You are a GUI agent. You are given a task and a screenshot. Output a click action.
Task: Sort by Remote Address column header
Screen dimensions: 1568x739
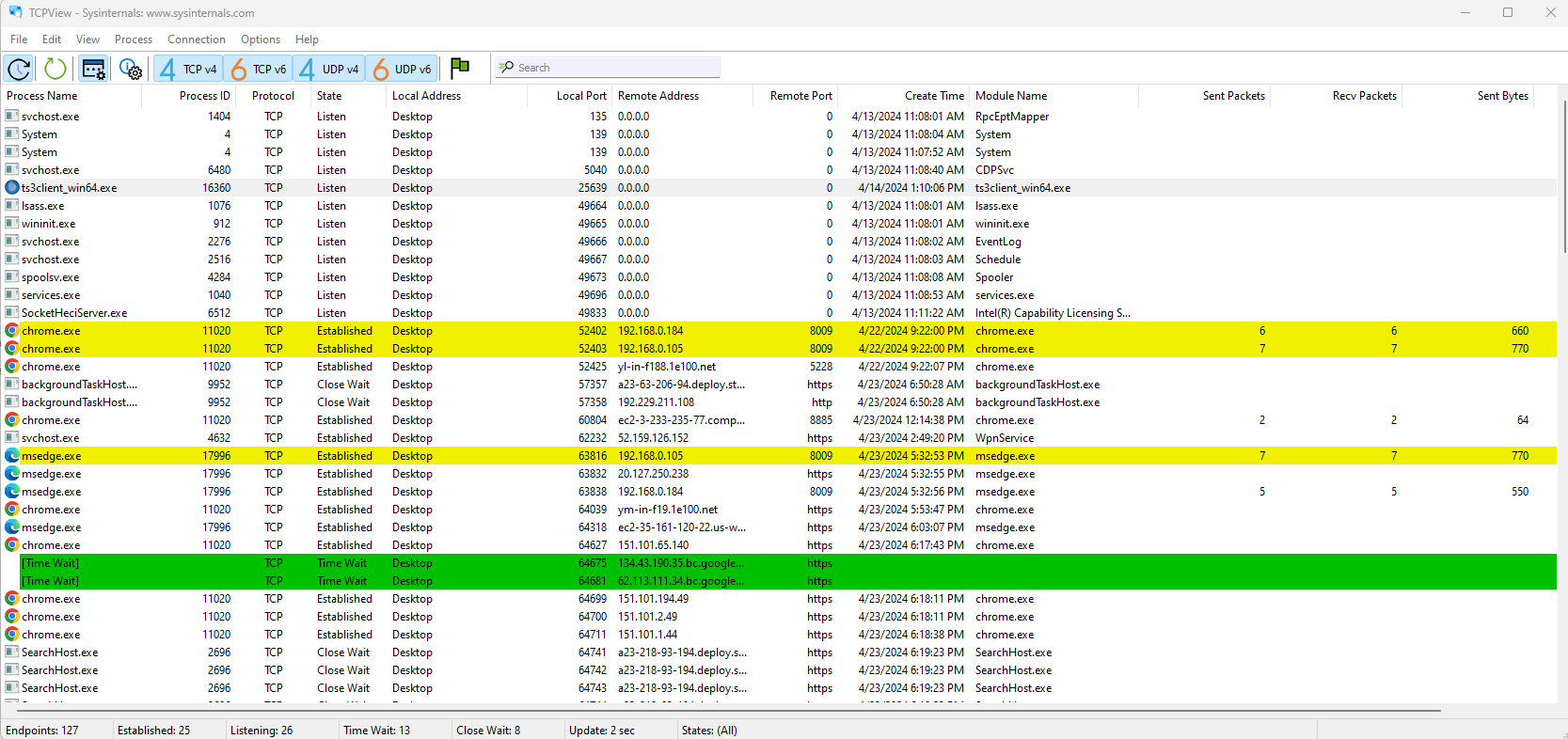coord(658,96)
